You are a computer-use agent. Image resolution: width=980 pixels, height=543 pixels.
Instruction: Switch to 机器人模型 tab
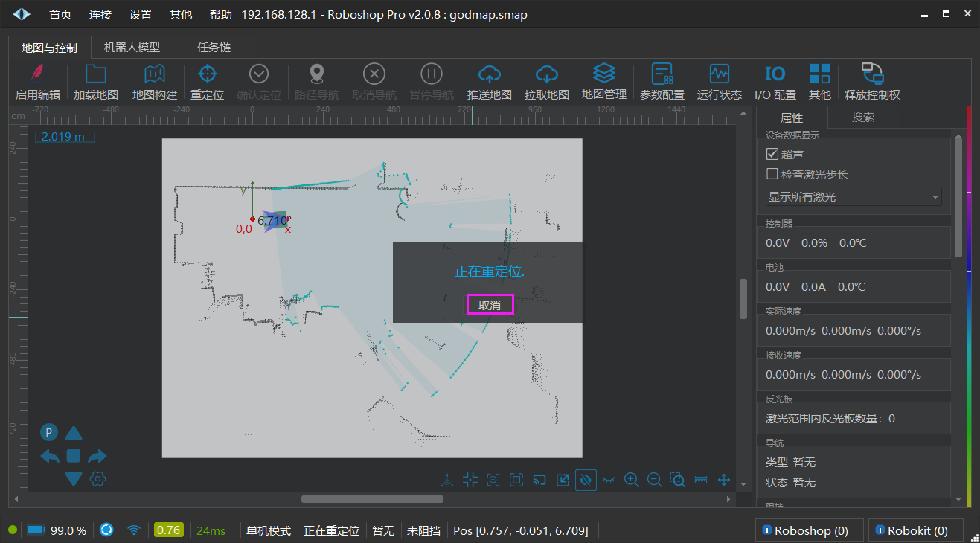(x=132, y=47)
